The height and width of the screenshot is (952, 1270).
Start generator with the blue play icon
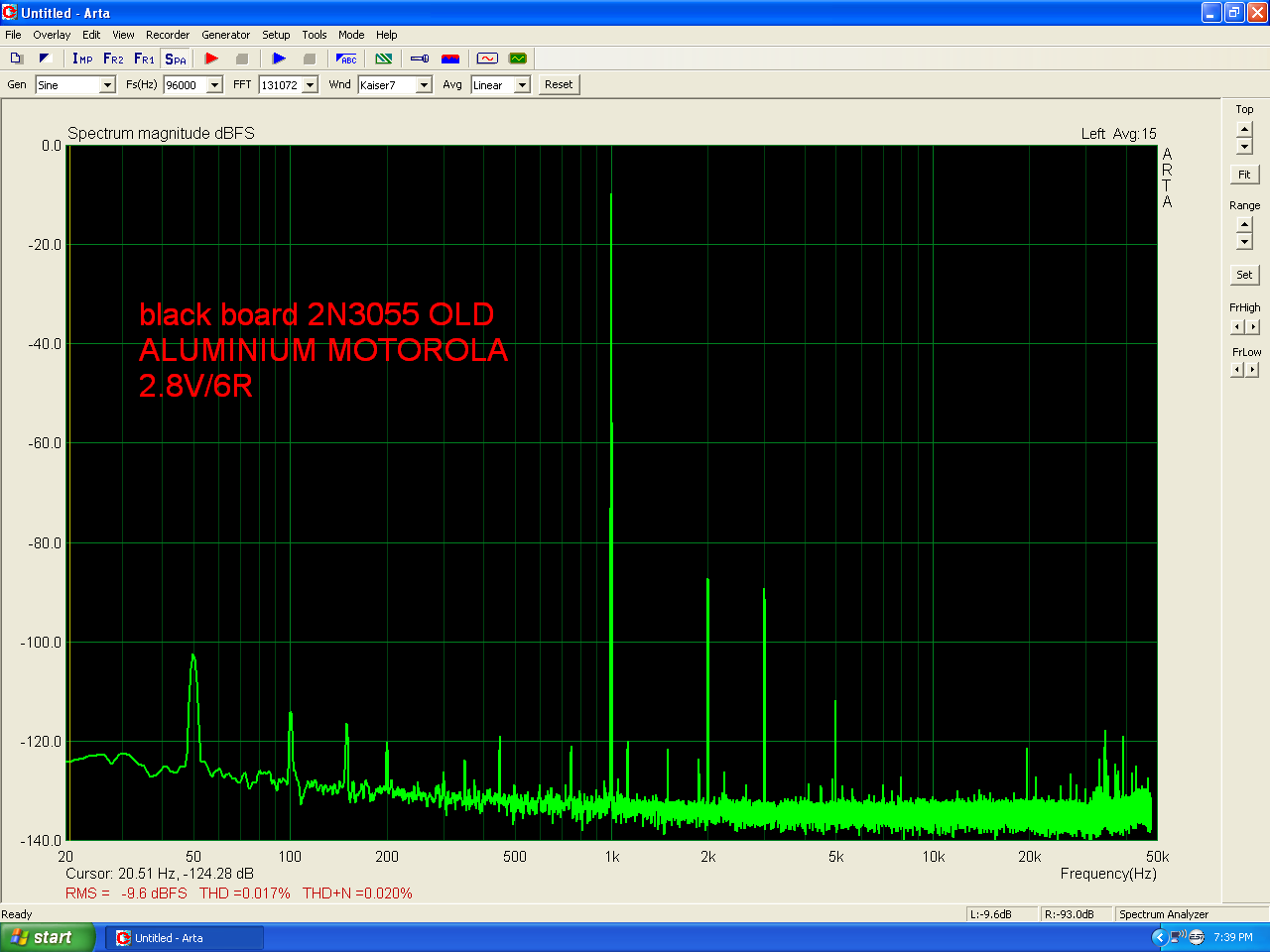pos(279,59)
